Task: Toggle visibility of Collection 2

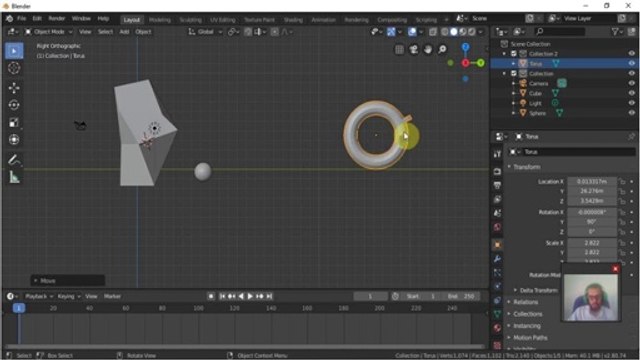Action: [631, 53]
